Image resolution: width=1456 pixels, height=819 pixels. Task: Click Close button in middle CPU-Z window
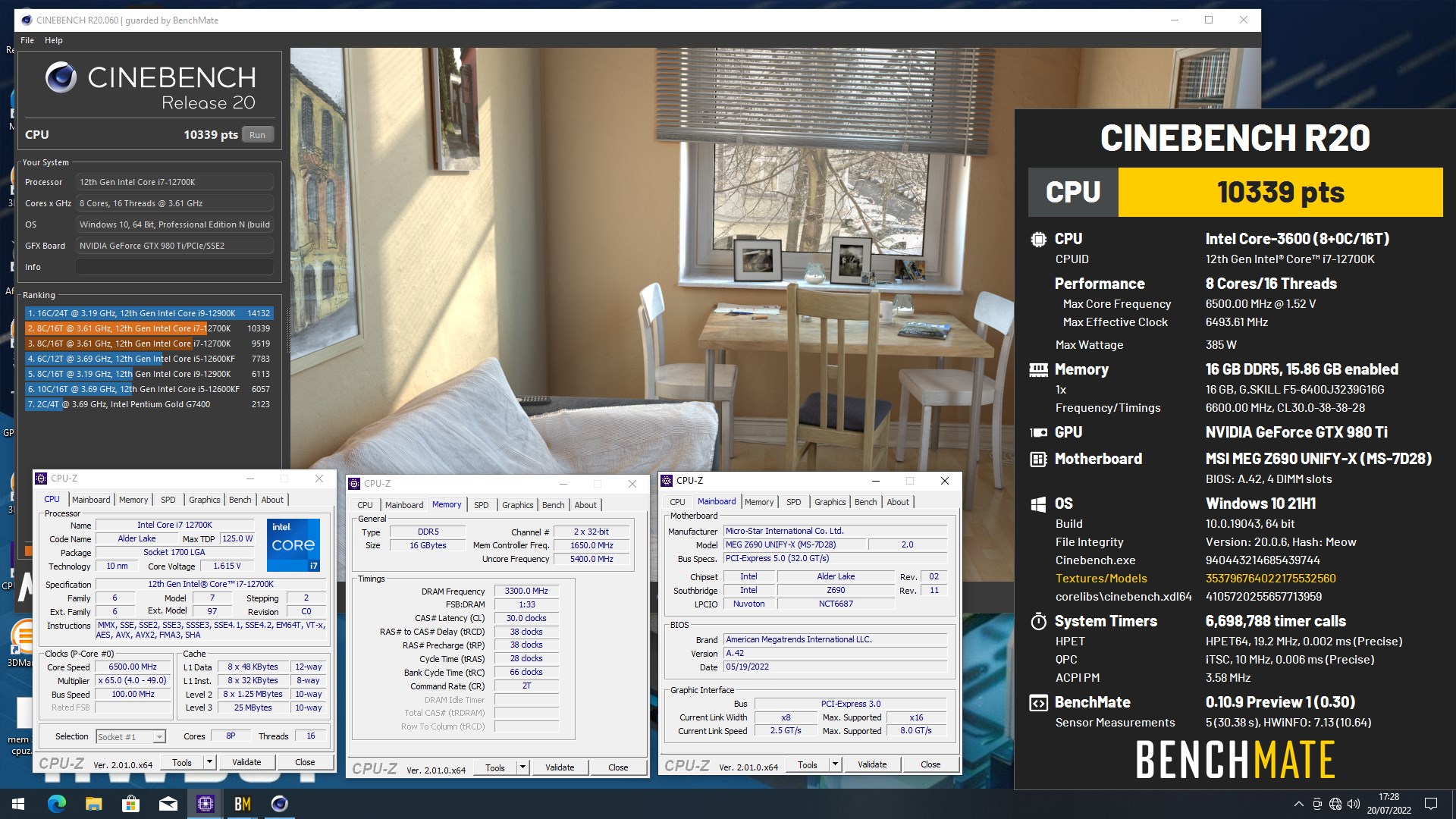click(618, 767)
